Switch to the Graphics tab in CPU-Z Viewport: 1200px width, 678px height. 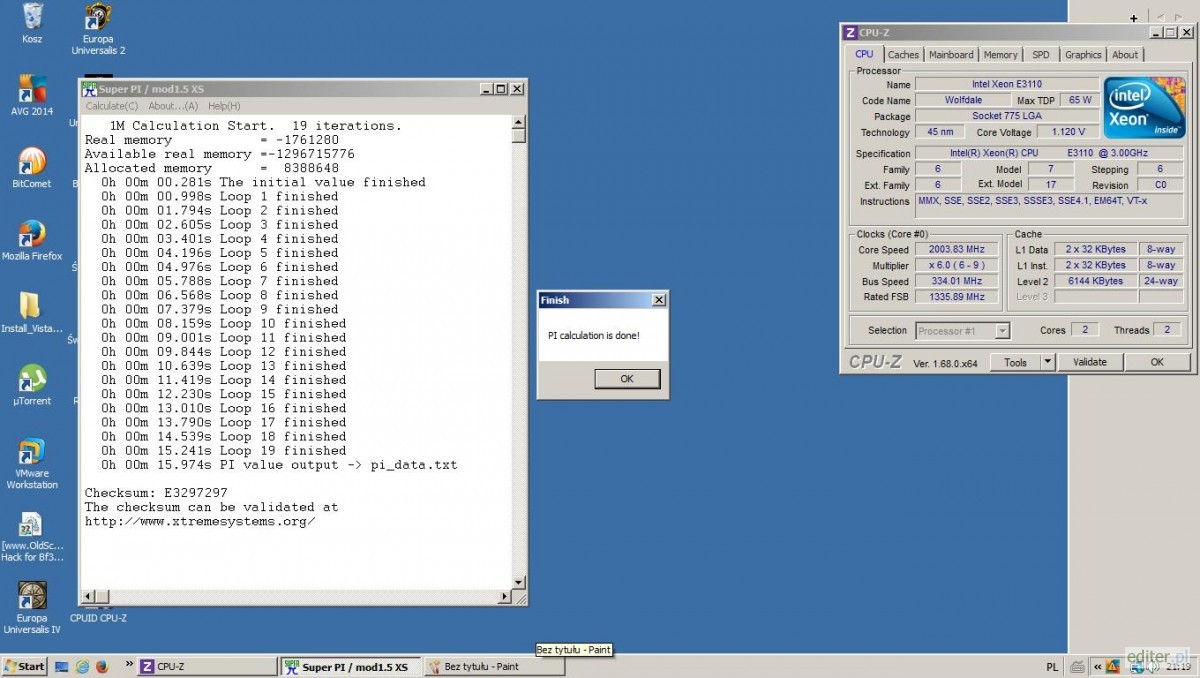tap(1083, 55)
